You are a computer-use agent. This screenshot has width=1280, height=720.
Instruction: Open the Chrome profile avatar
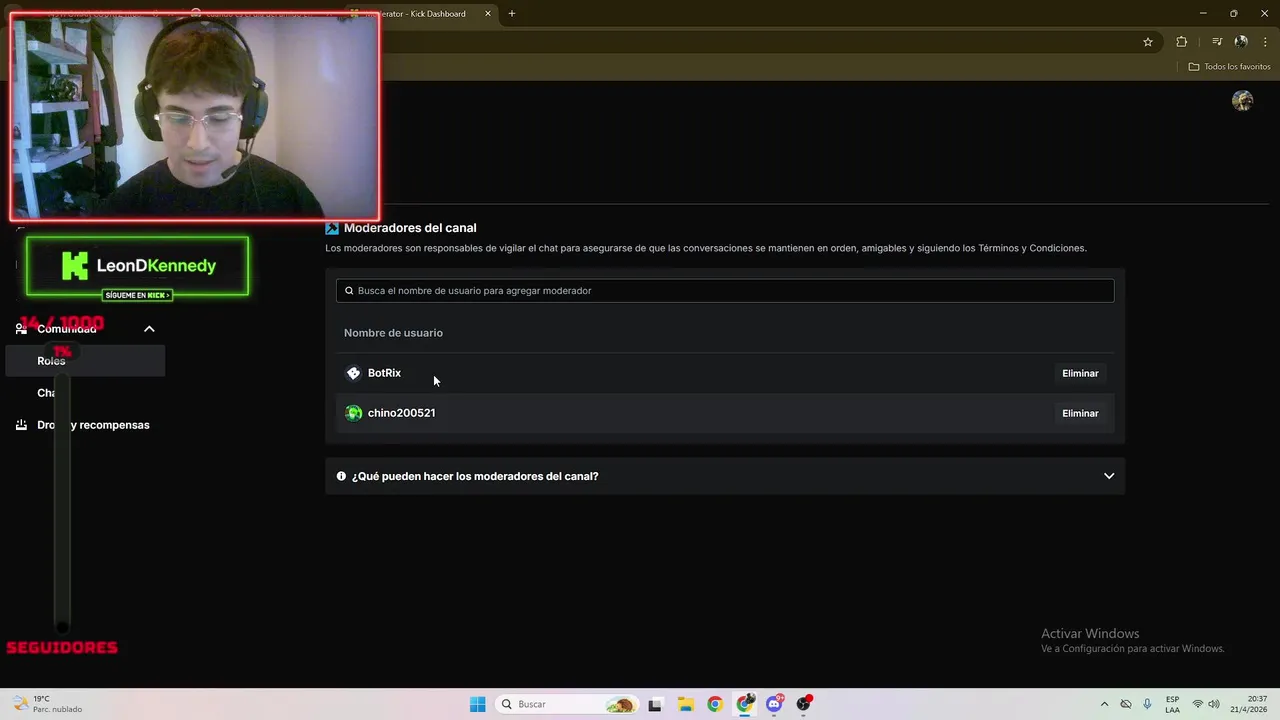(x=1241, y=42)
